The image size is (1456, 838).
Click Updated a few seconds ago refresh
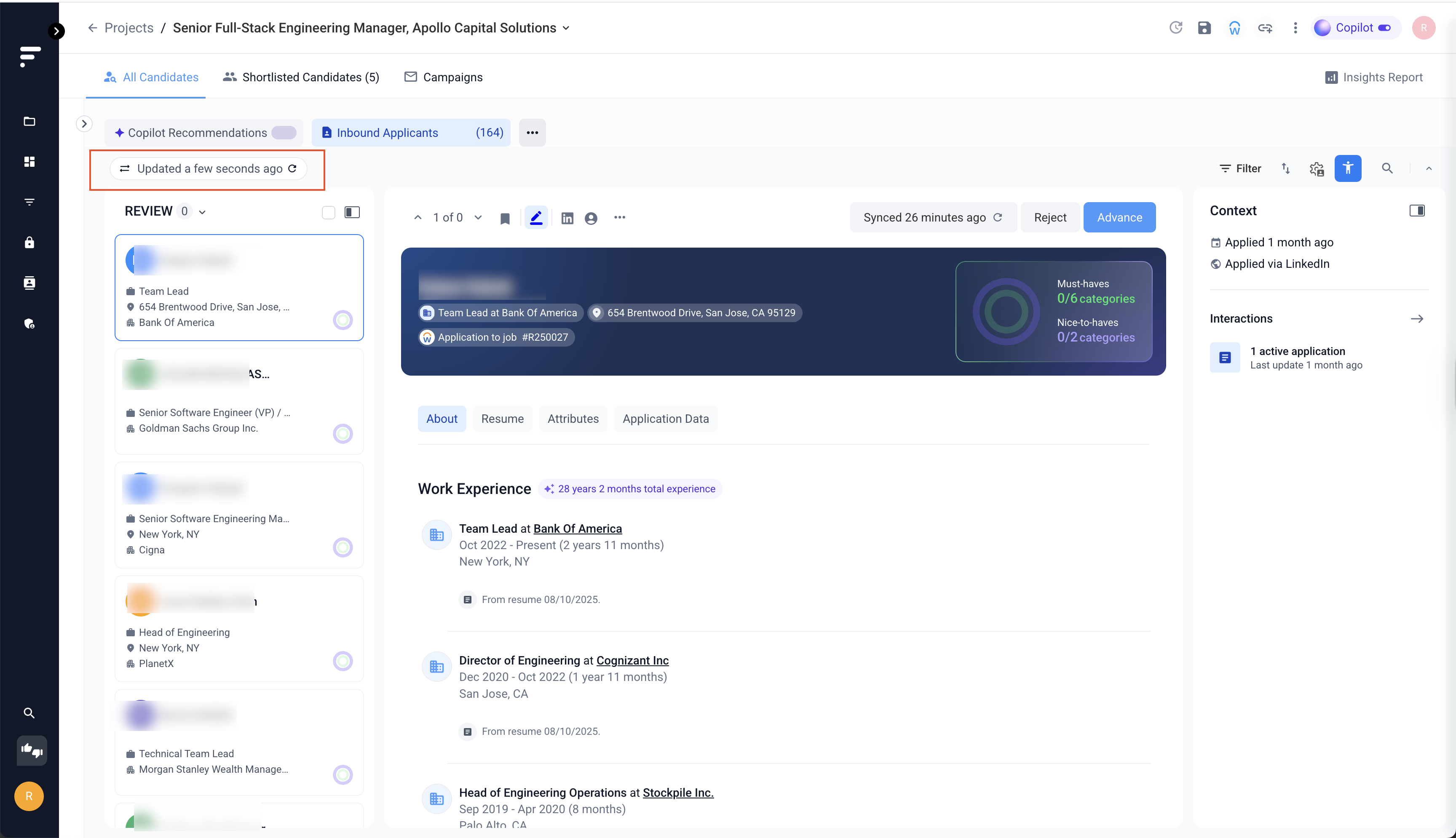pos(292,168)
